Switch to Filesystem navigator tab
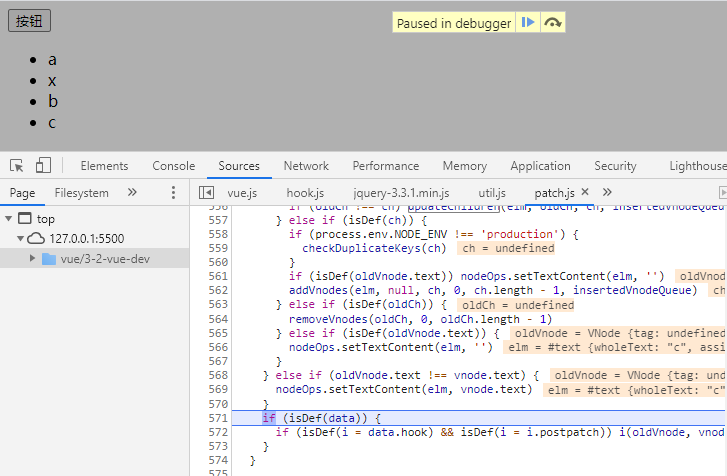The height and width of the screenshot is (476, 727). [x=82, y=193]
